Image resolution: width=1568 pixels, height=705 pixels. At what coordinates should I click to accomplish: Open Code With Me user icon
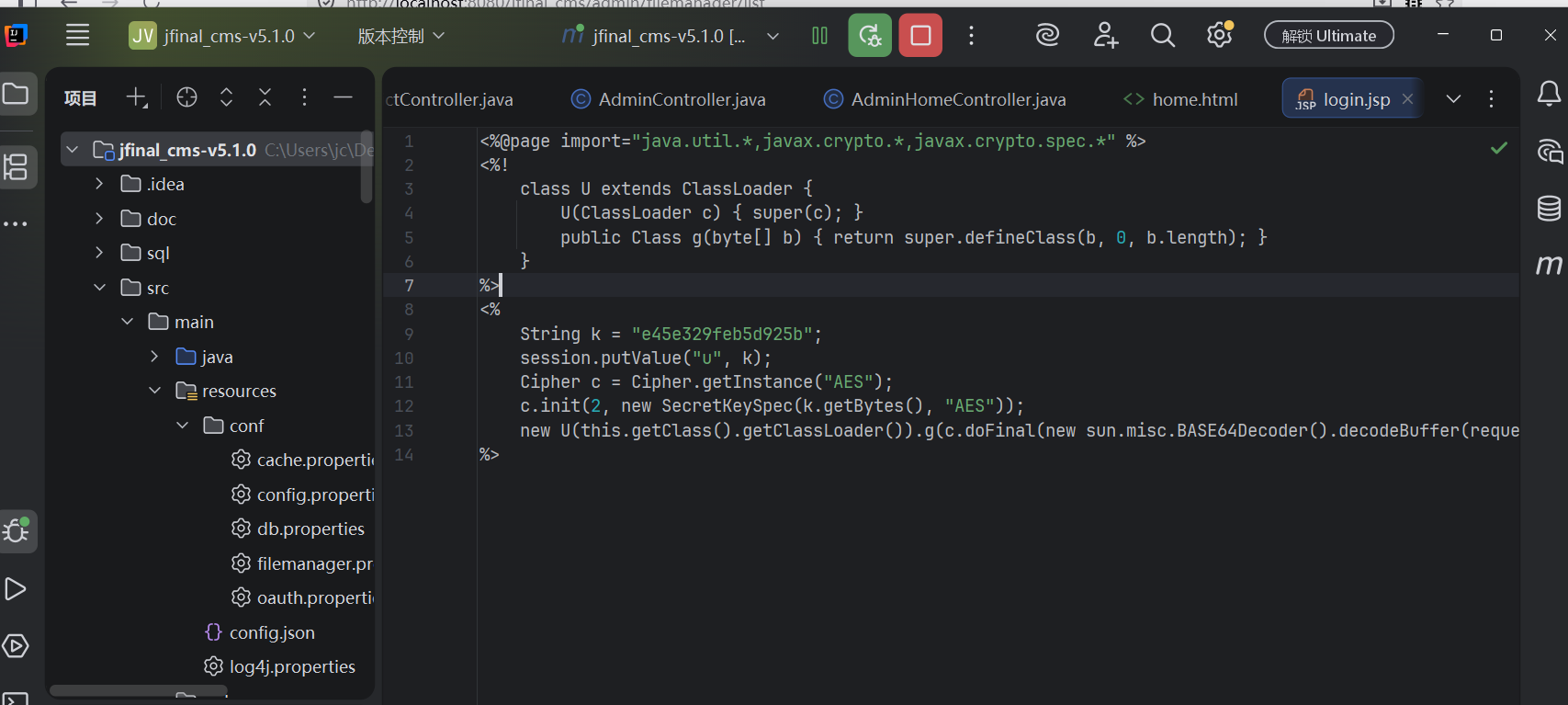[1105, 36]
